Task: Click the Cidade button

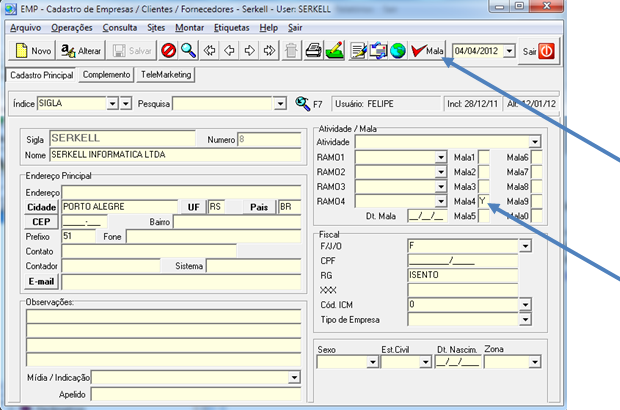Action: [x=42, y=207]
